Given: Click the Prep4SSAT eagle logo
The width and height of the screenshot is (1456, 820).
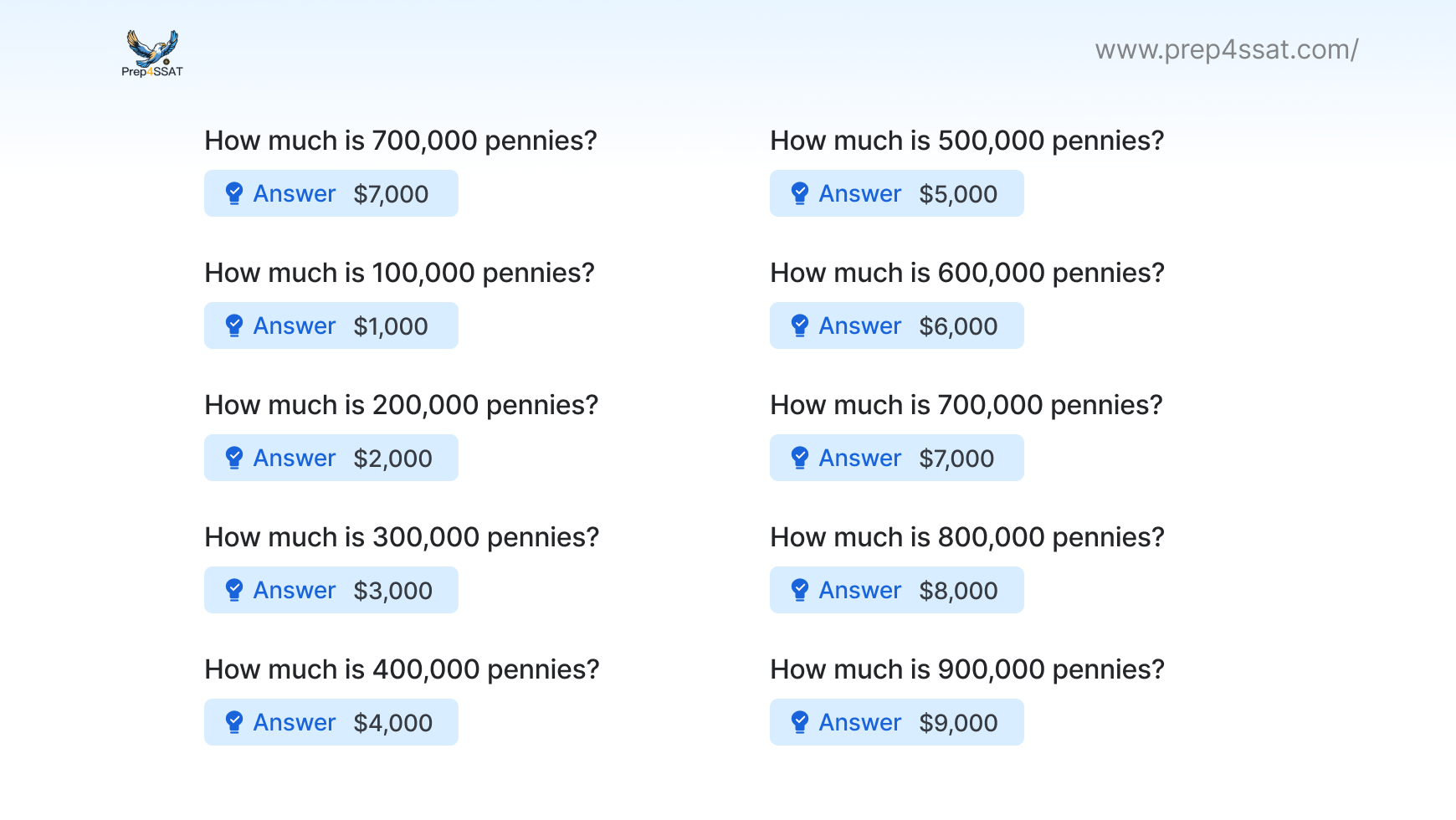Looking at the screenshot, I should [152, 54].
